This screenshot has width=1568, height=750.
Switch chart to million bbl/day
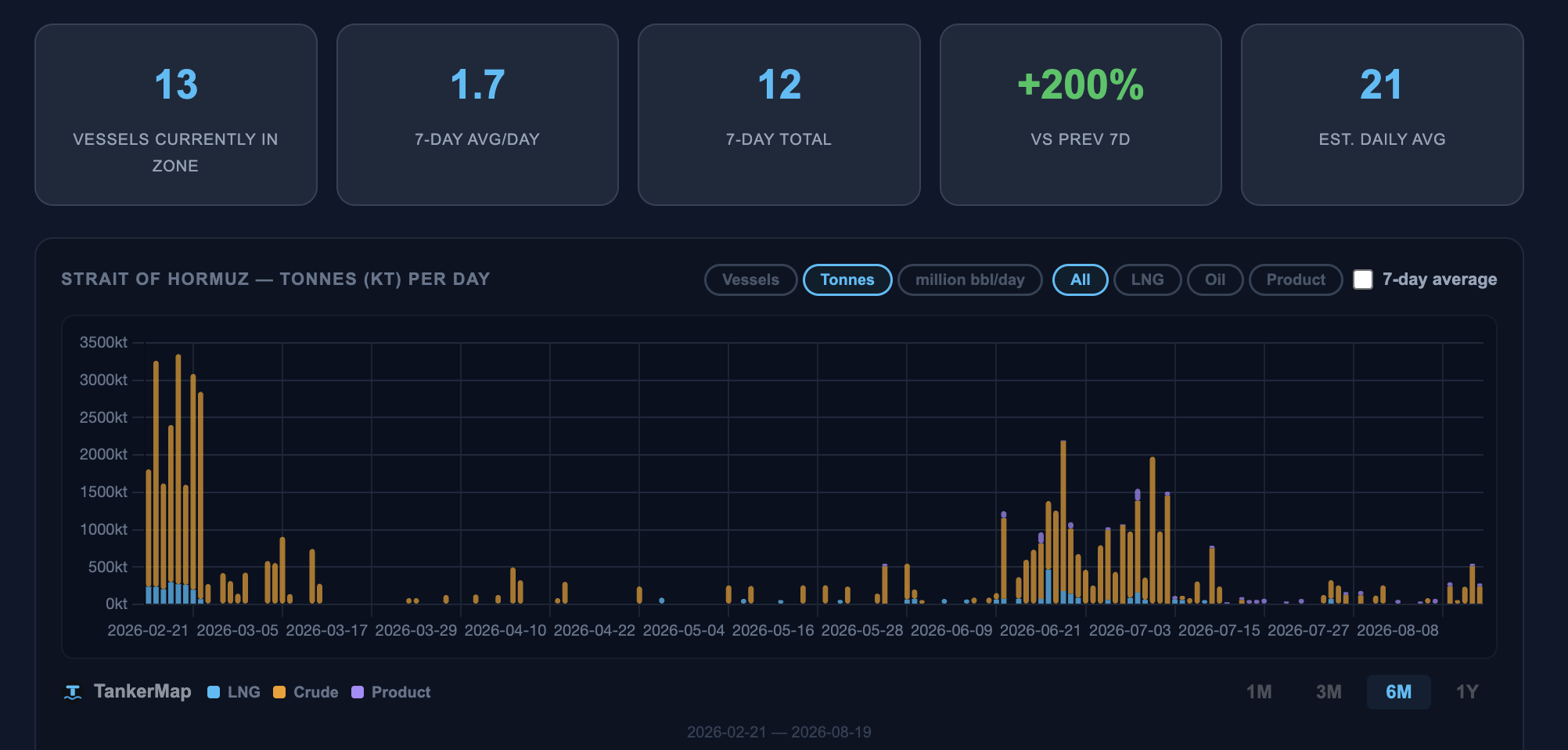(970, 279)
